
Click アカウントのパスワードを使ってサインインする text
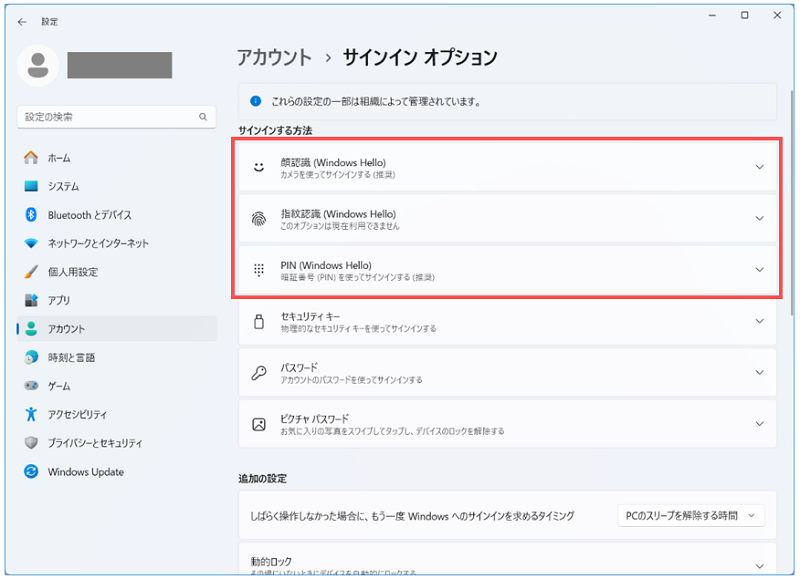click(x=351, y=381)
